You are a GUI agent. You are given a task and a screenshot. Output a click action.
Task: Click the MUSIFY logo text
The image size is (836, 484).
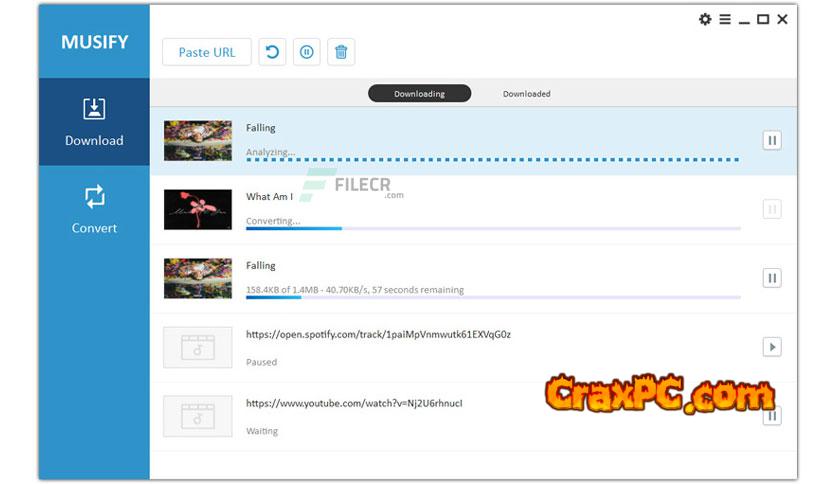point(94,43)
